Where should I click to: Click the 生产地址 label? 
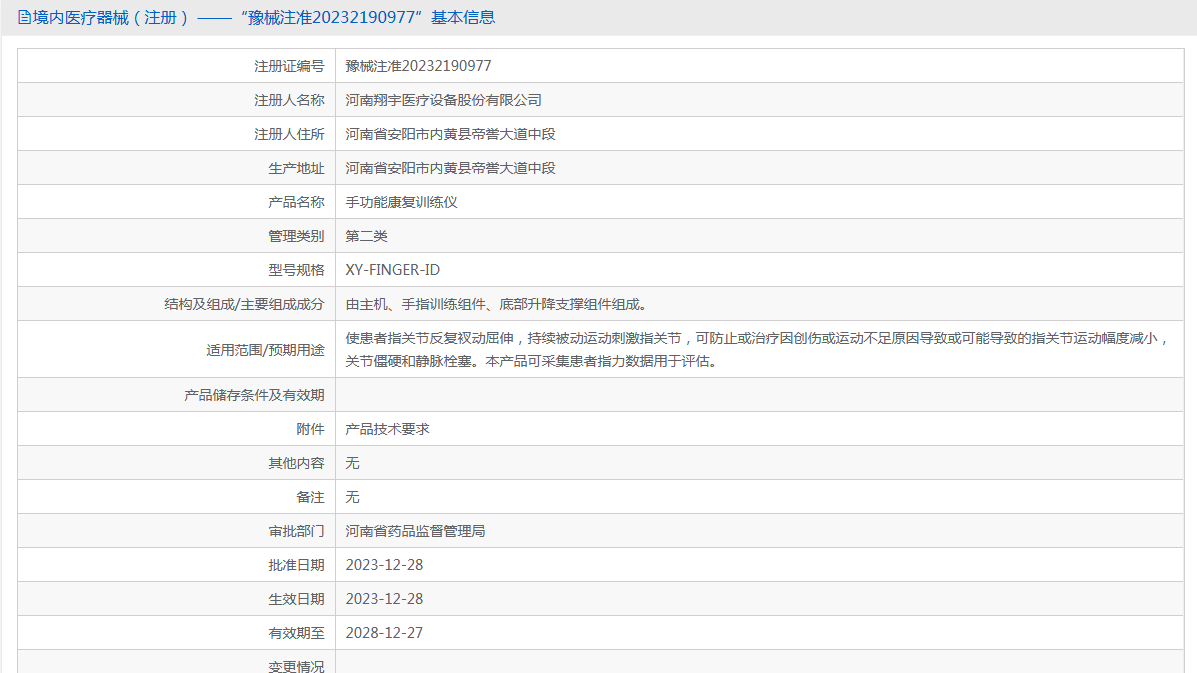296,168
